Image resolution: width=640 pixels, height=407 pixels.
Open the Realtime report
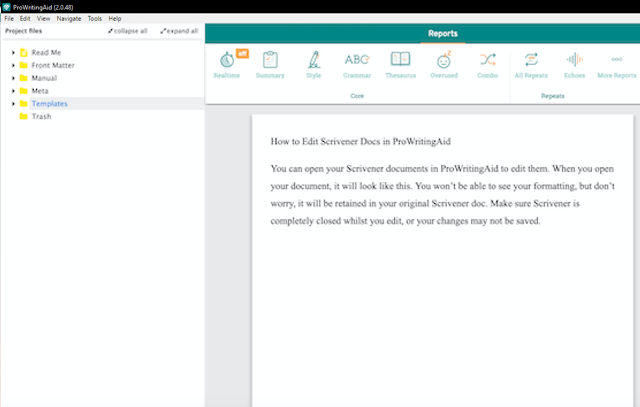tap(227, 62)
